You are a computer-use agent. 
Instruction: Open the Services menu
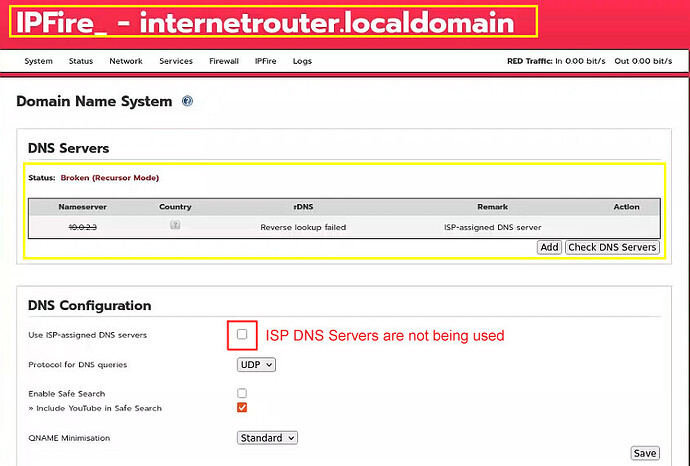176,61
